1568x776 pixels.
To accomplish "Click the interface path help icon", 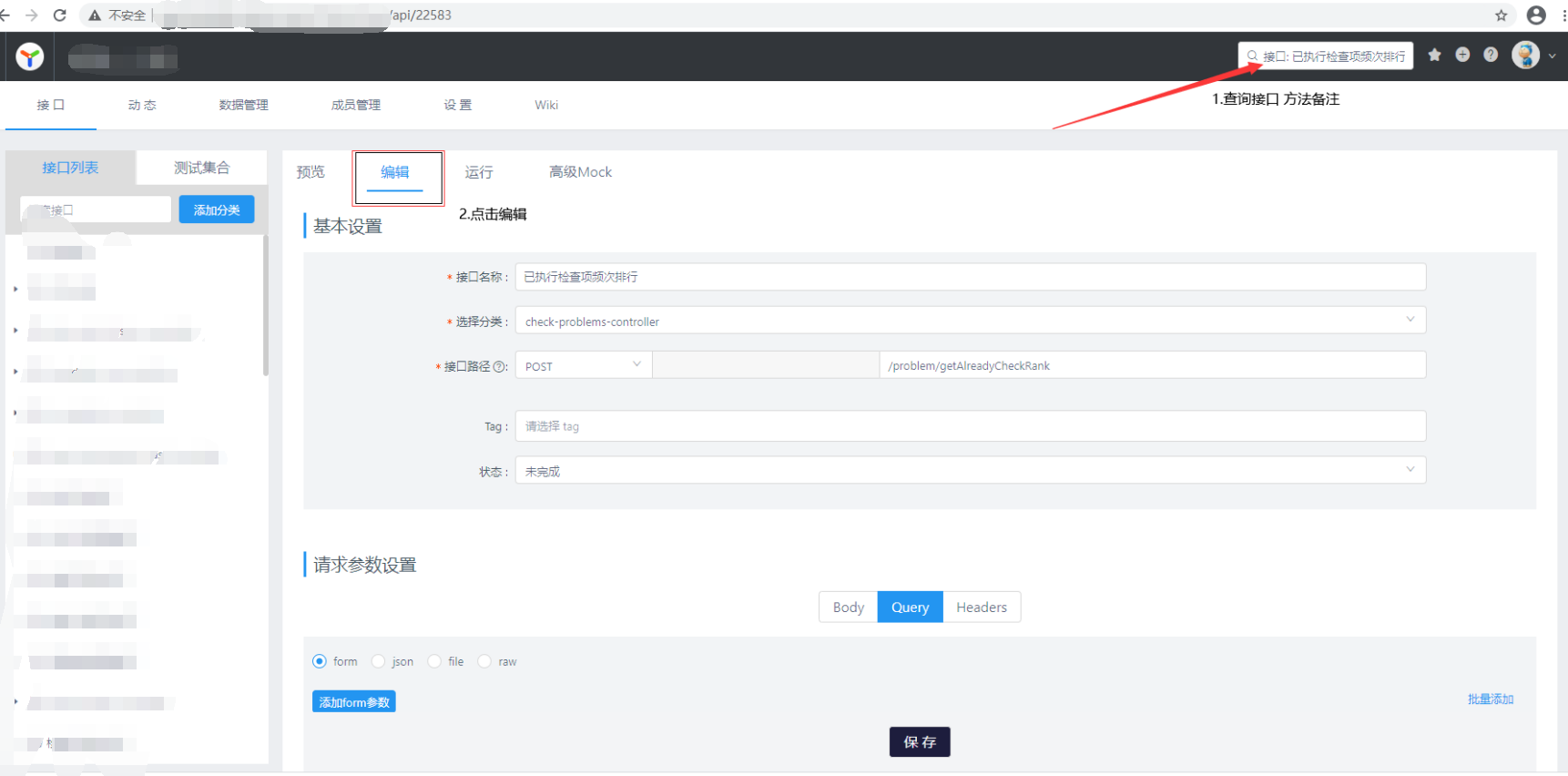I will 499,366.
